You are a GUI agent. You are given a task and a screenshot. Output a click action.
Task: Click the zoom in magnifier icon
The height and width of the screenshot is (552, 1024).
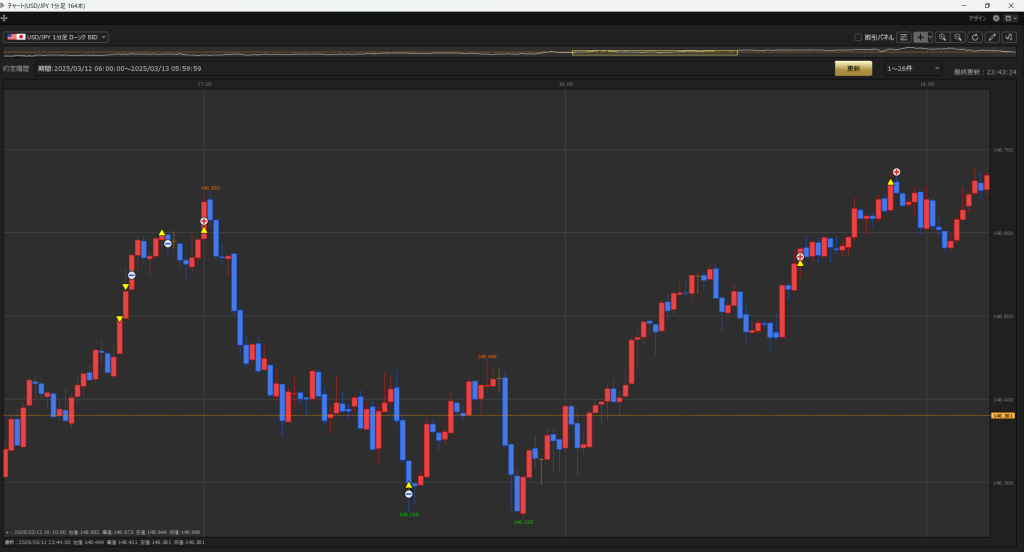click(942, 37)
